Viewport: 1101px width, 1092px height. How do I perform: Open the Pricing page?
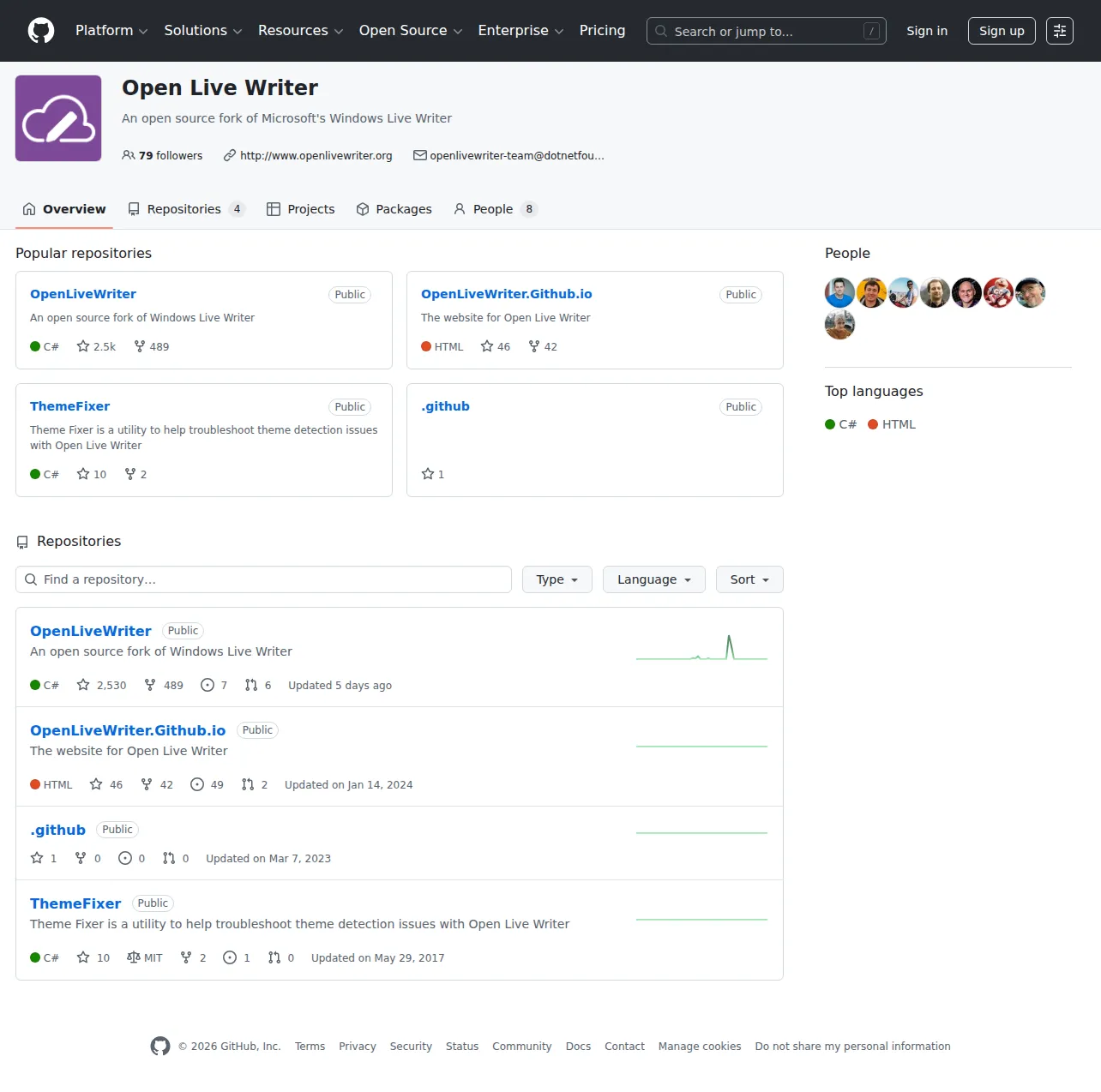coord(602,31)
